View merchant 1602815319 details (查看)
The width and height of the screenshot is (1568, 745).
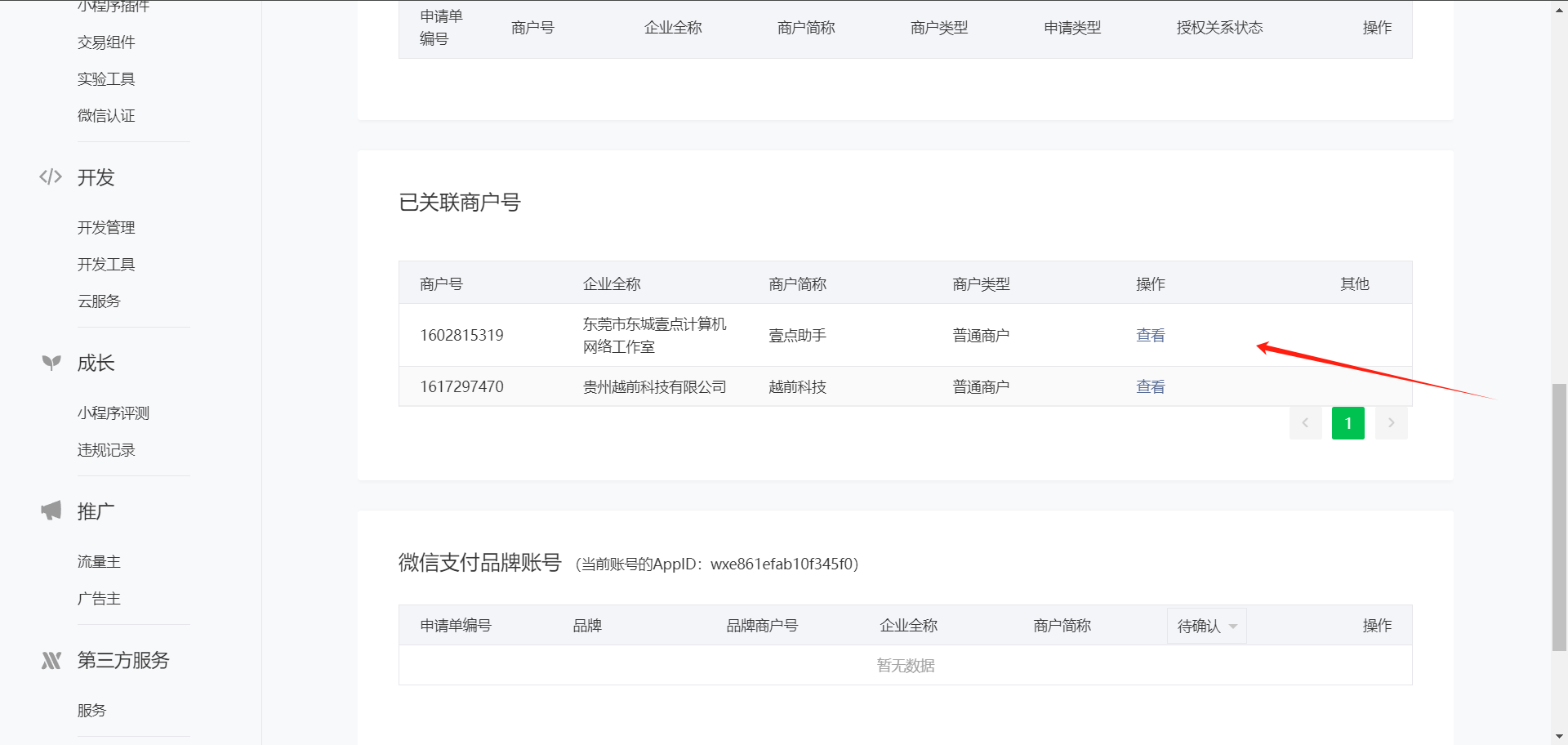1150,335
